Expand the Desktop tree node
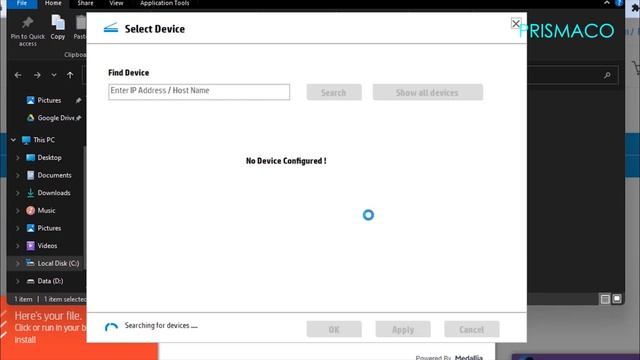Screen dimensions: 640x360 click(18, 158)
